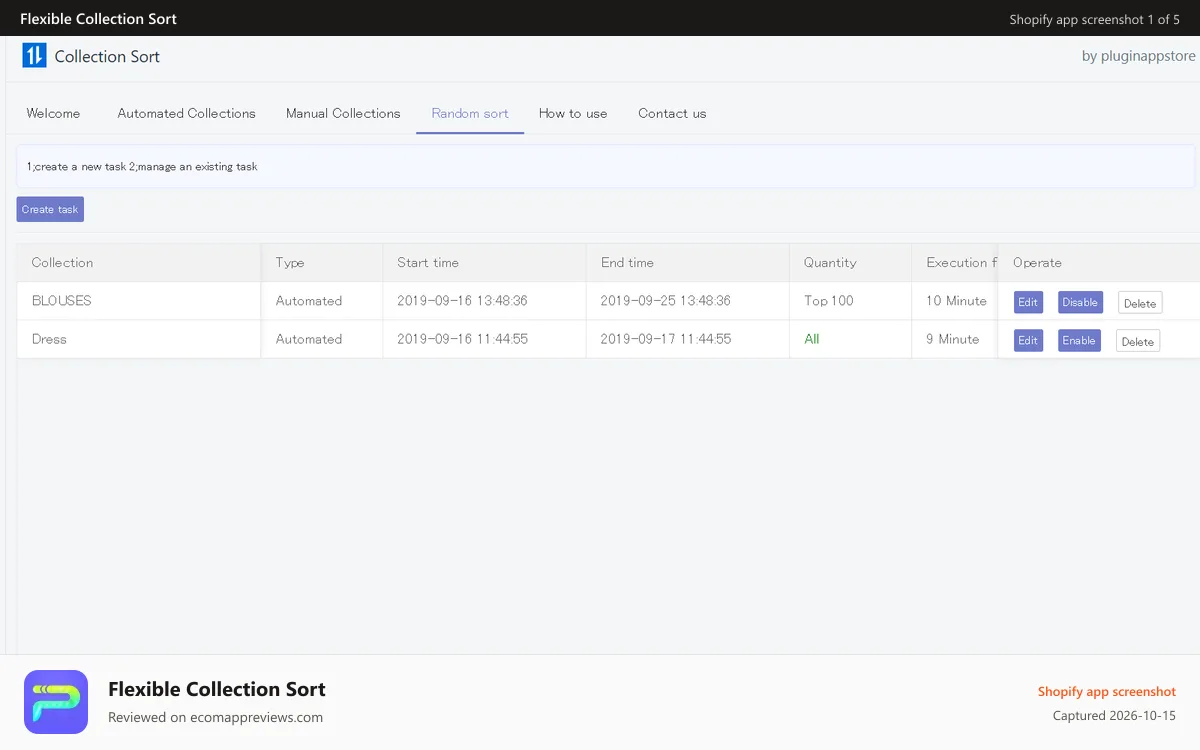Image resolution: width=1200 pixels, height=750 pixels.
Task: Click the Collection Sort header title
Action: click(x=107, y=56)
